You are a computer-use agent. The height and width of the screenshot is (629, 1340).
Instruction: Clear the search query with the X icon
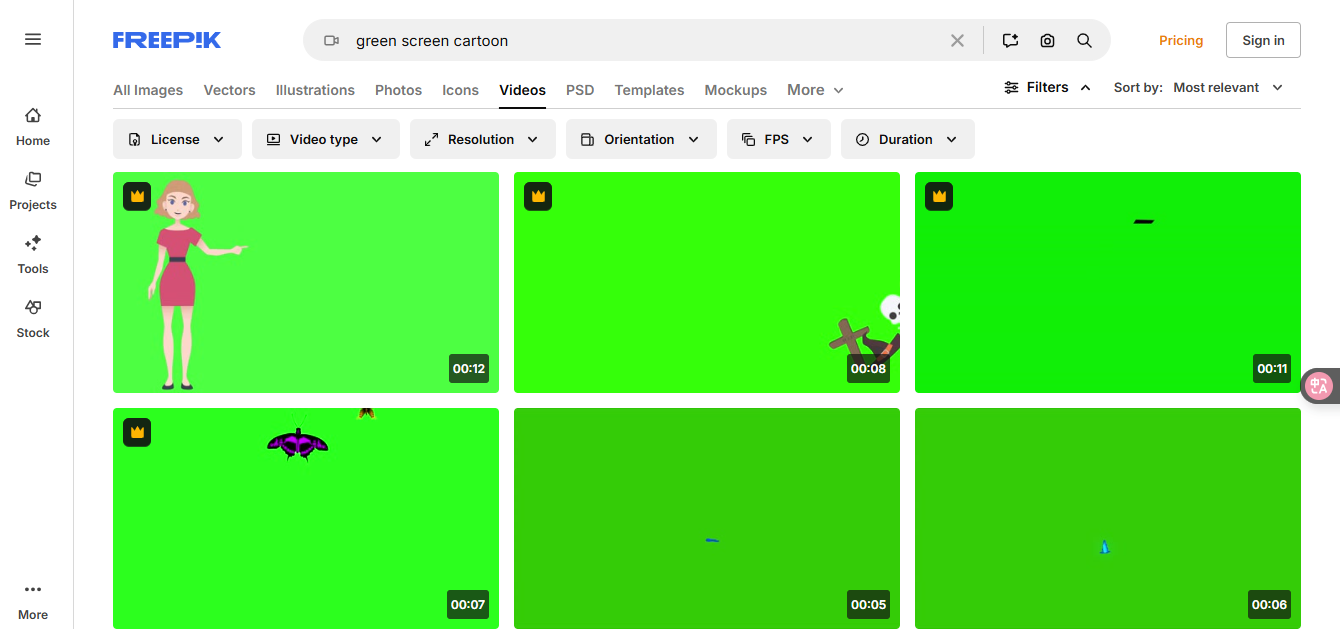[x=957, y=40]
